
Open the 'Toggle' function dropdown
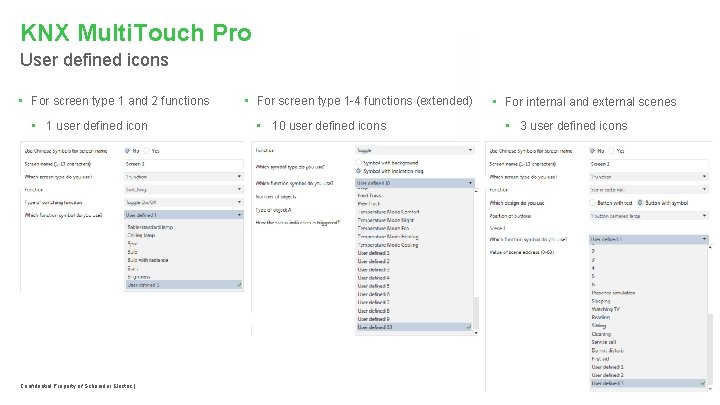415,150
